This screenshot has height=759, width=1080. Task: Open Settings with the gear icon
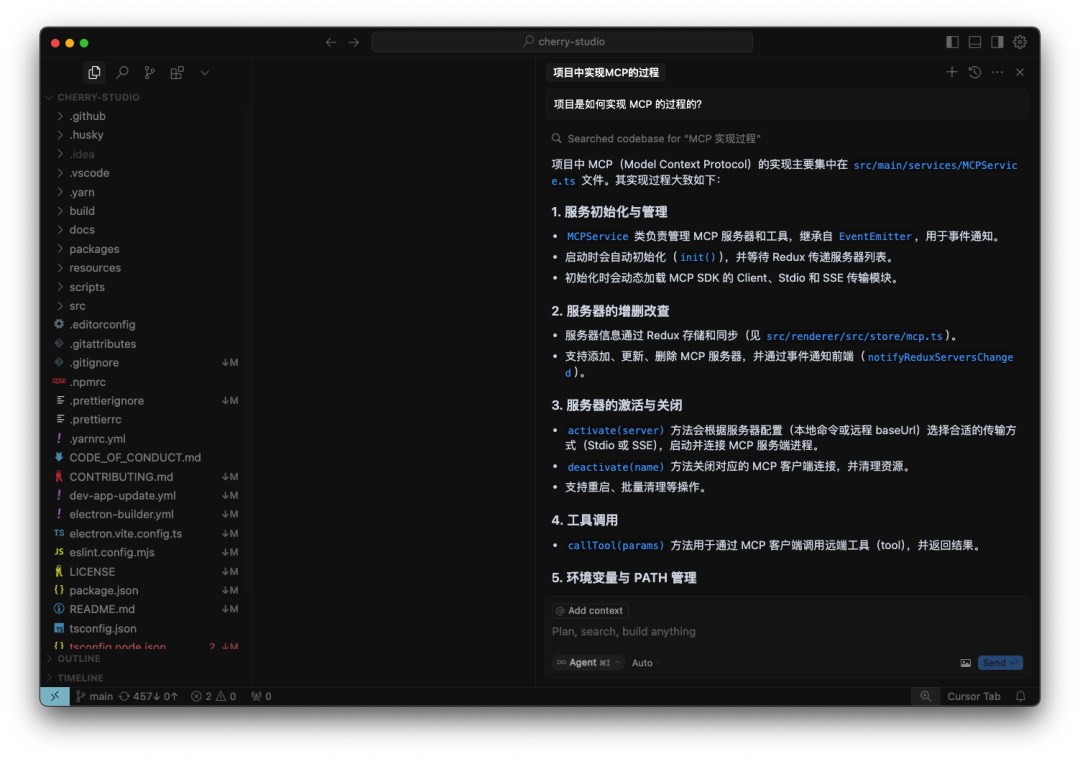(1019, 42)
